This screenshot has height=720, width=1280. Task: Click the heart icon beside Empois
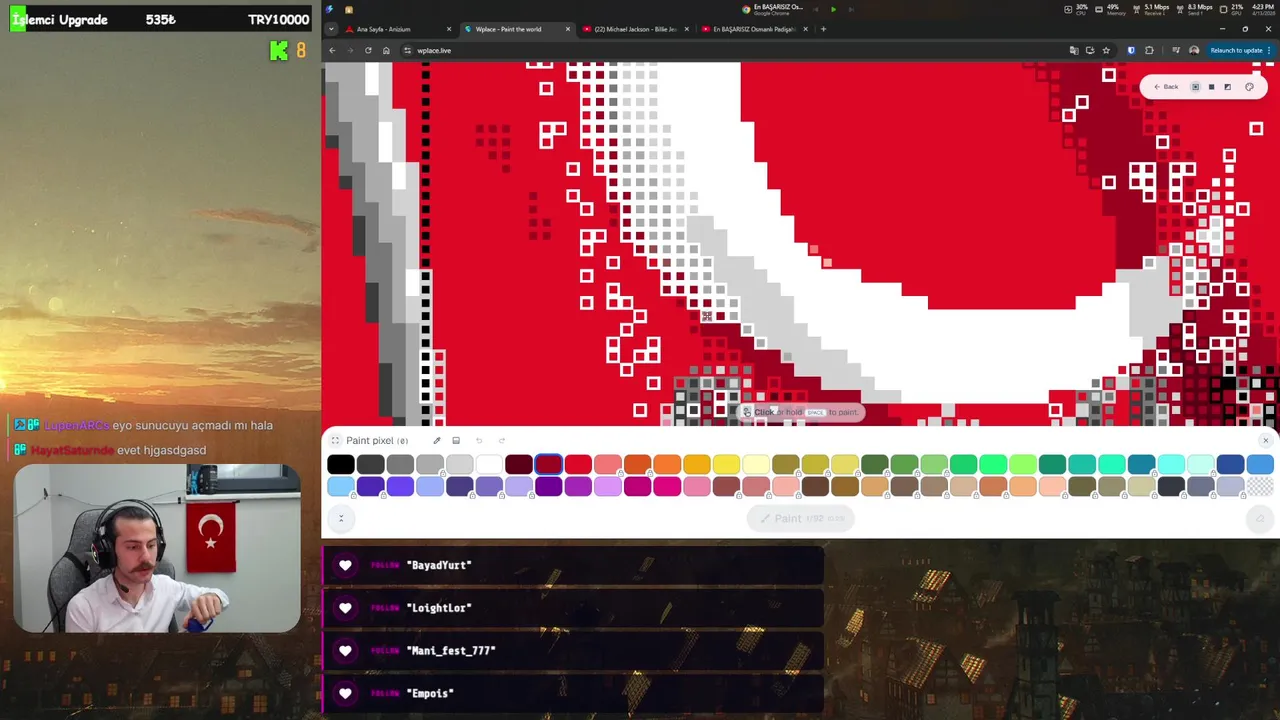(345, 693)
